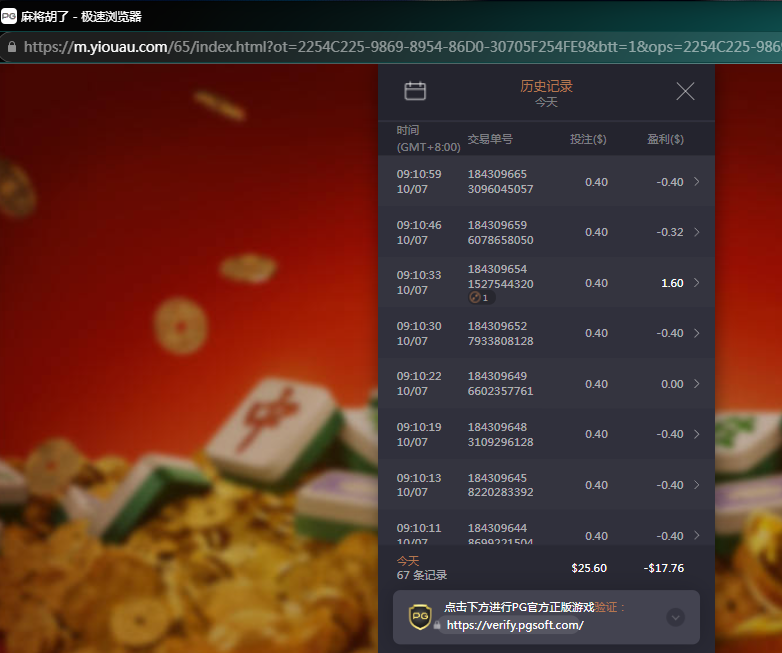
Task: Click the browser address bar URL
Action: pos(402,47)
